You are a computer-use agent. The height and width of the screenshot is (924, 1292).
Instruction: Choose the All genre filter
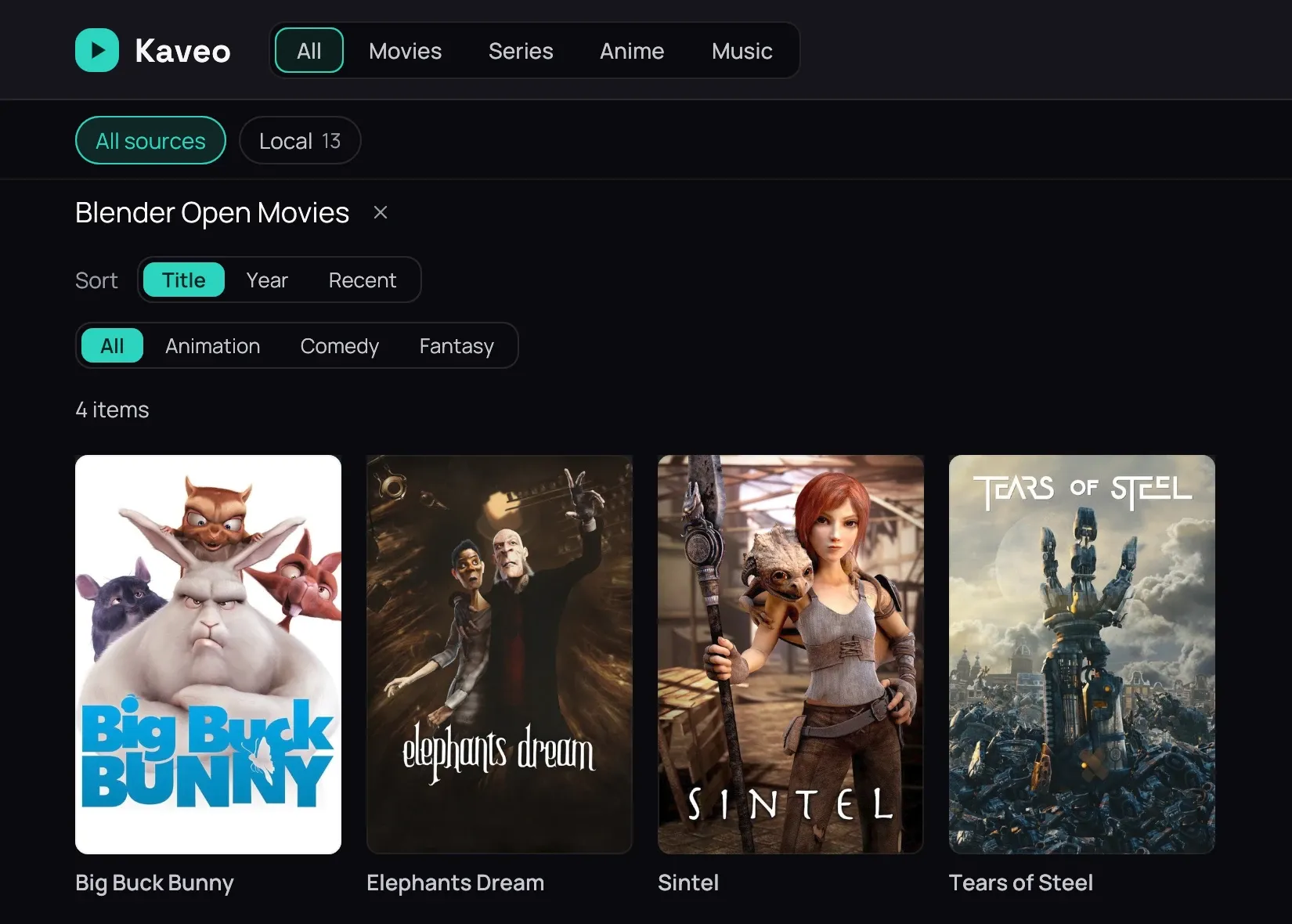click(x=112, y=345)
